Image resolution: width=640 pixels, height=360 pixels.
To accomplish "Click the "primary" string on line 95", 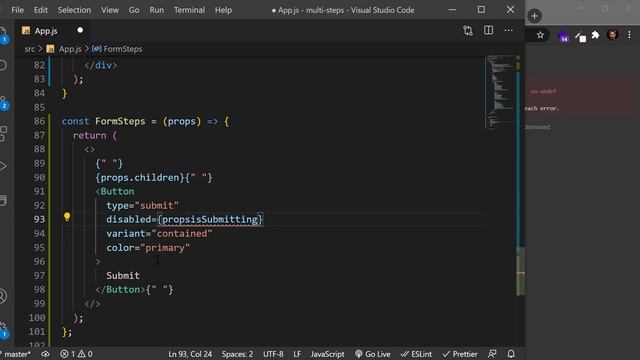I will pyautogui.click(x=165, y=248).
